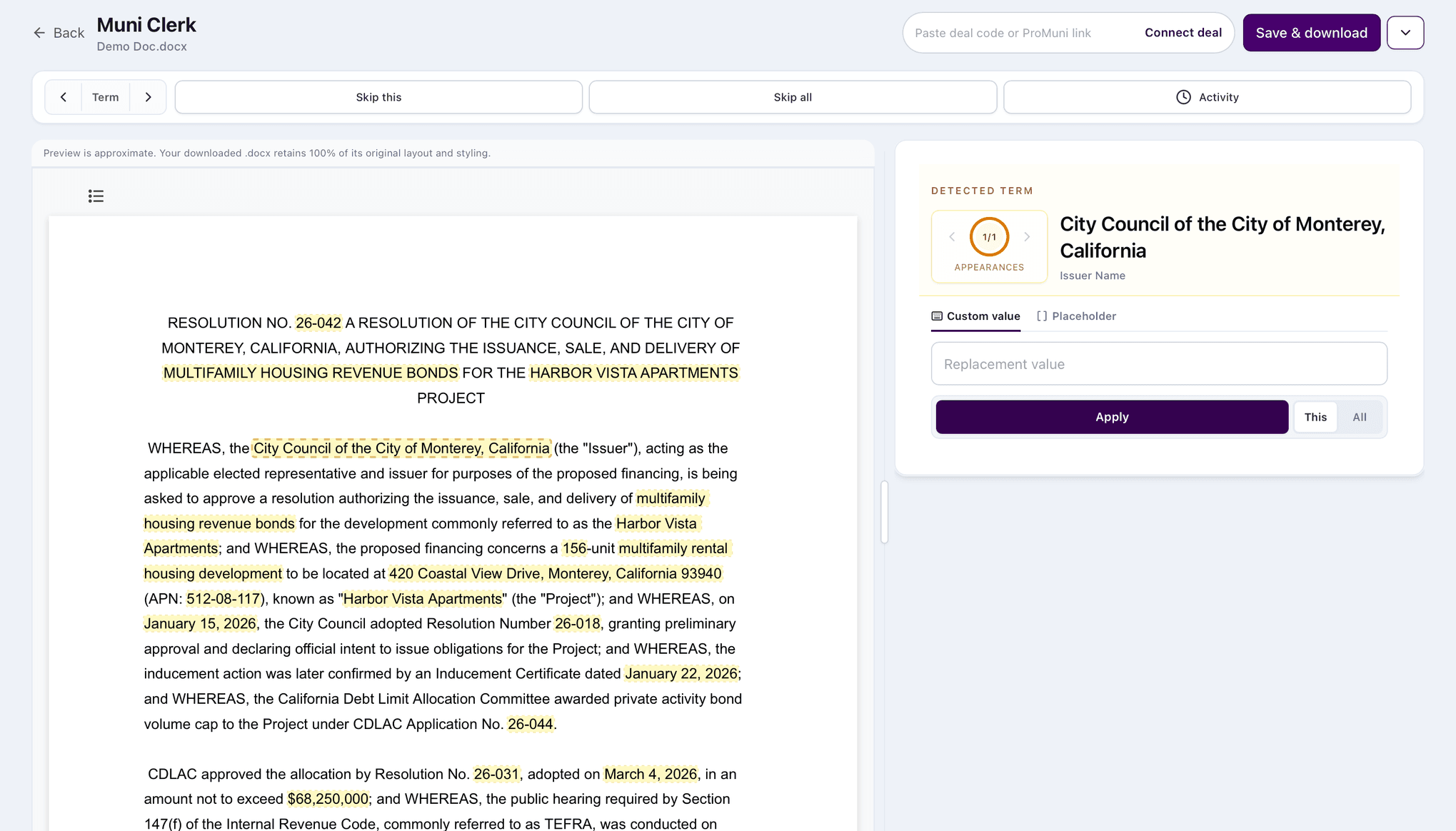Skip all detected terms
The width and height of the screenshot is (1456, 831).
click(793, 97)
